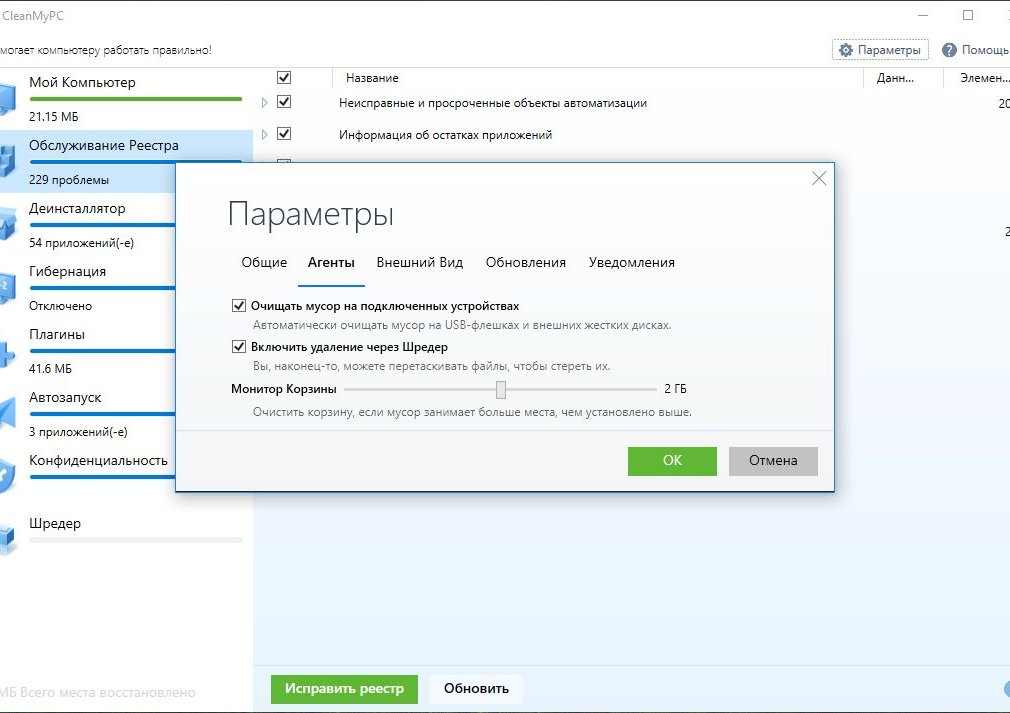Screen dimensions: 1010x713
Task: Uncheck Неисправные и просроченные объекты автоматизации
Action: click(284, 102)
